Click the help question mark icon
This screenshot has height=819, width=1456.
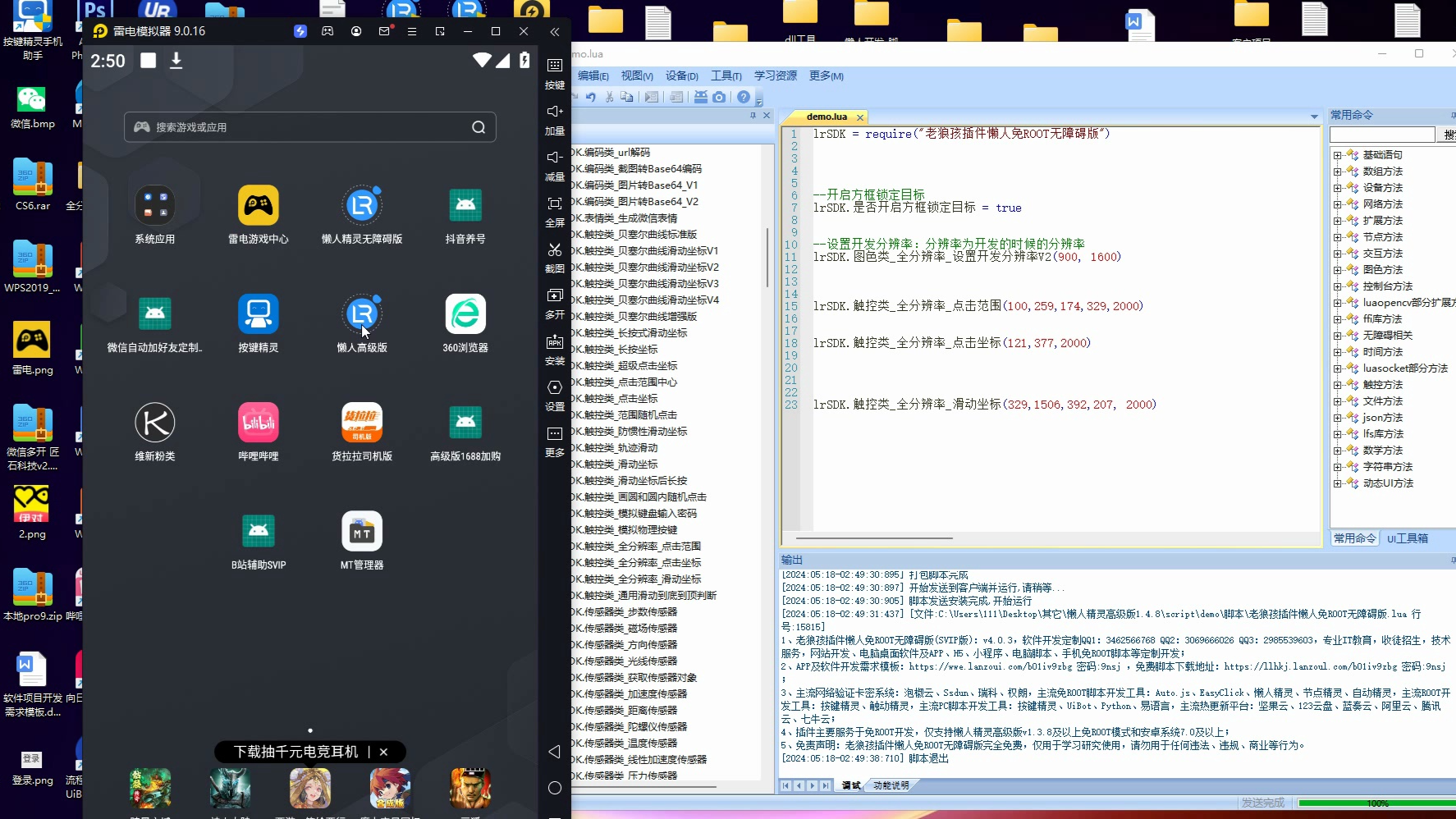click(744, 97)
